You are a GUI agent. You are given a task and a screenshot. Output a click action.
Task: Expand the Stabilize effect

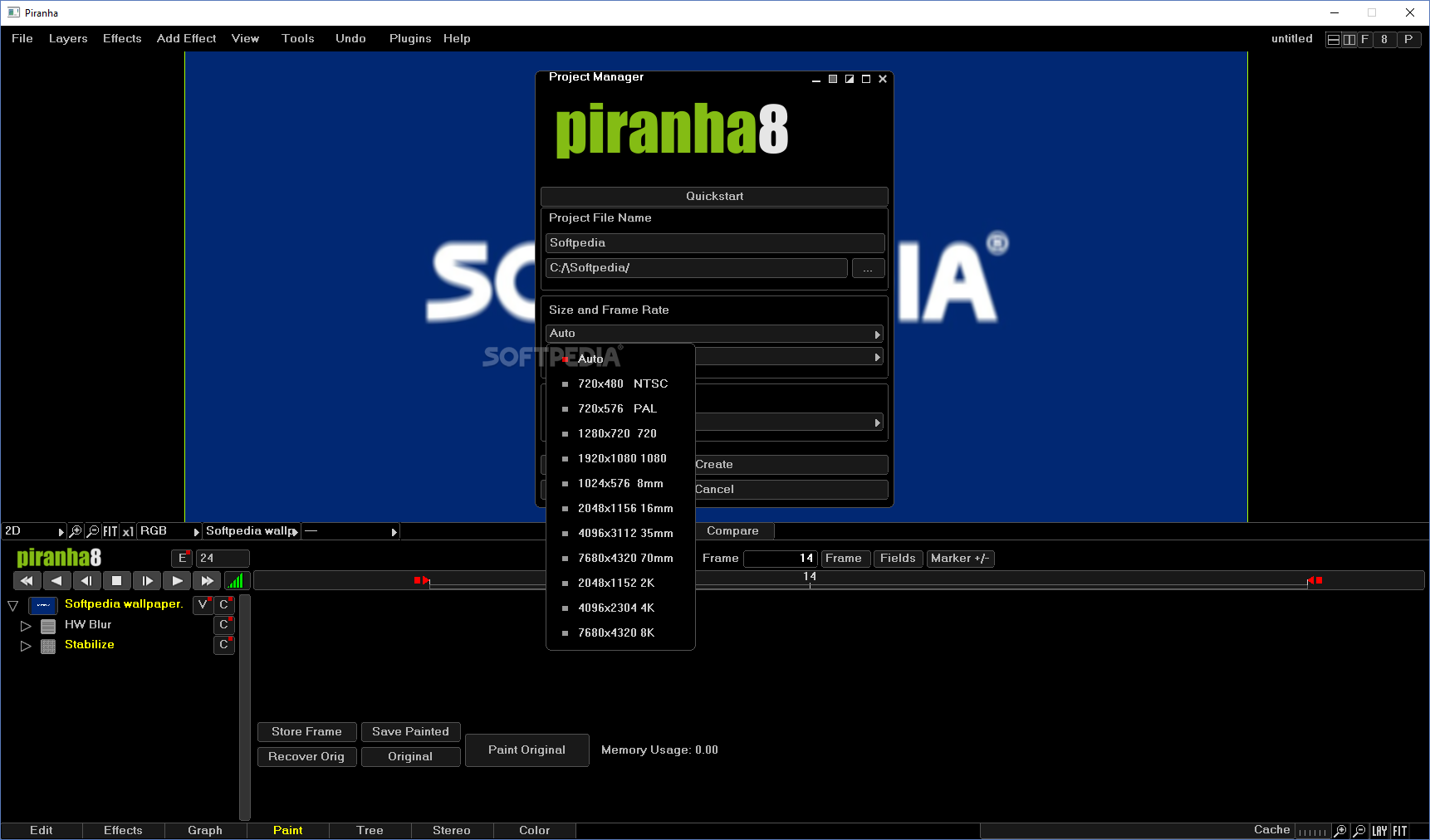(26, 646)
